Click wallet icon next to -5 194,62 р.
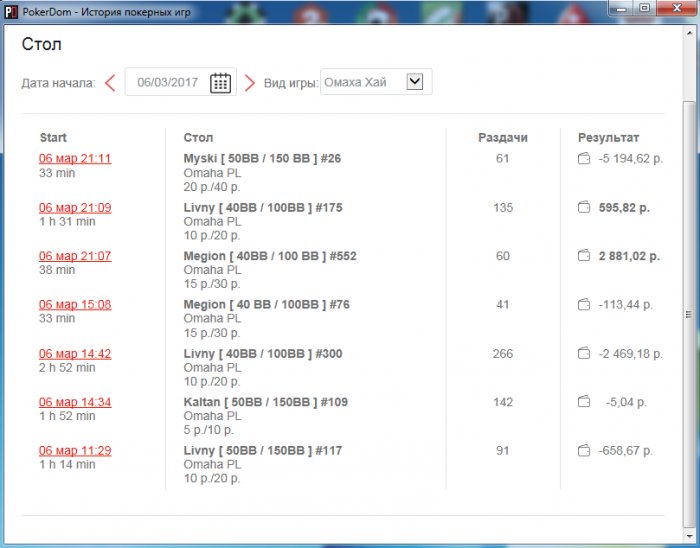This screenshot has width=700, height=548. 584,158
